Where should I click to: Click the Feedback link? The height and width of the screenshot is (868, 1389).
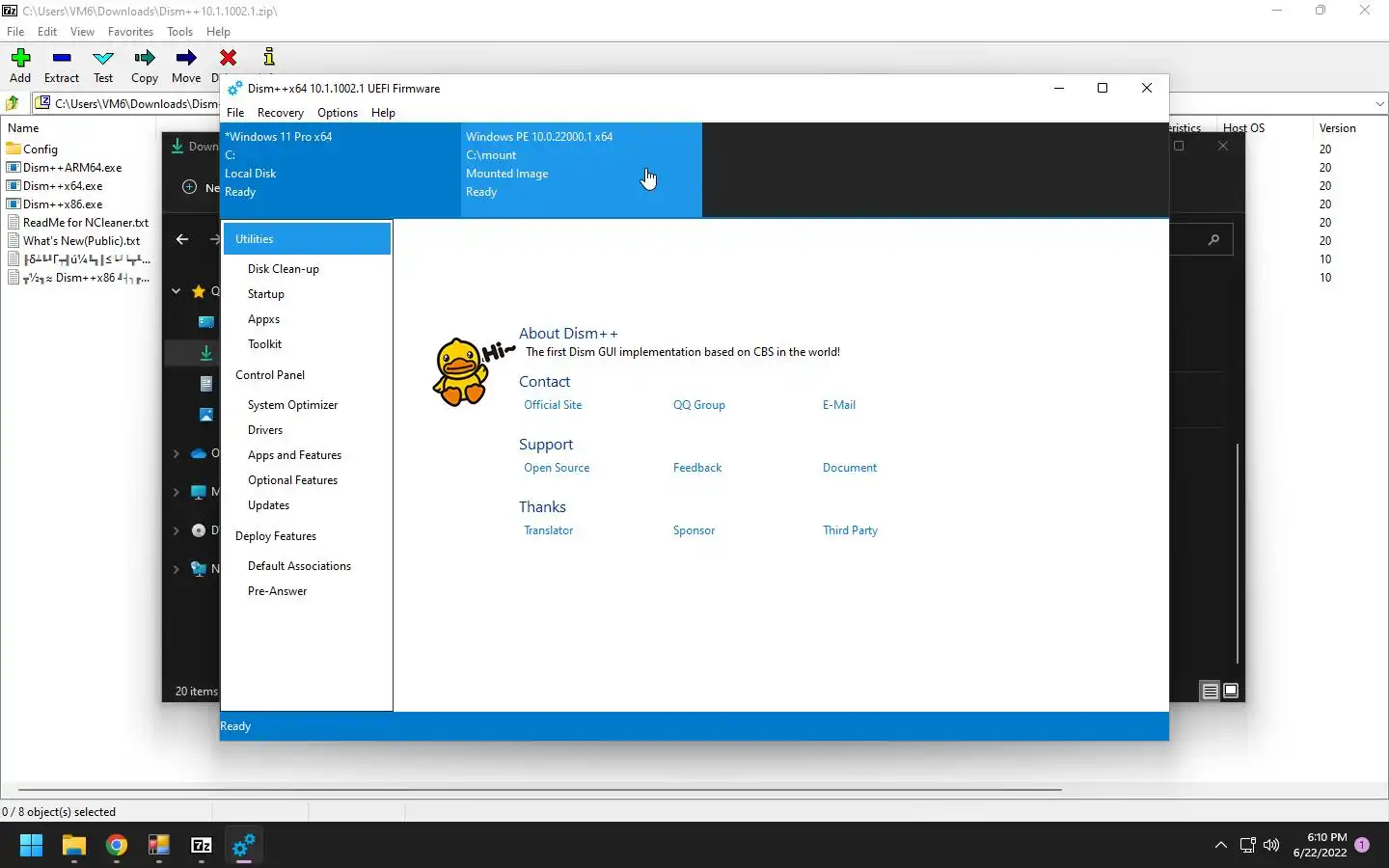[697, 468]
